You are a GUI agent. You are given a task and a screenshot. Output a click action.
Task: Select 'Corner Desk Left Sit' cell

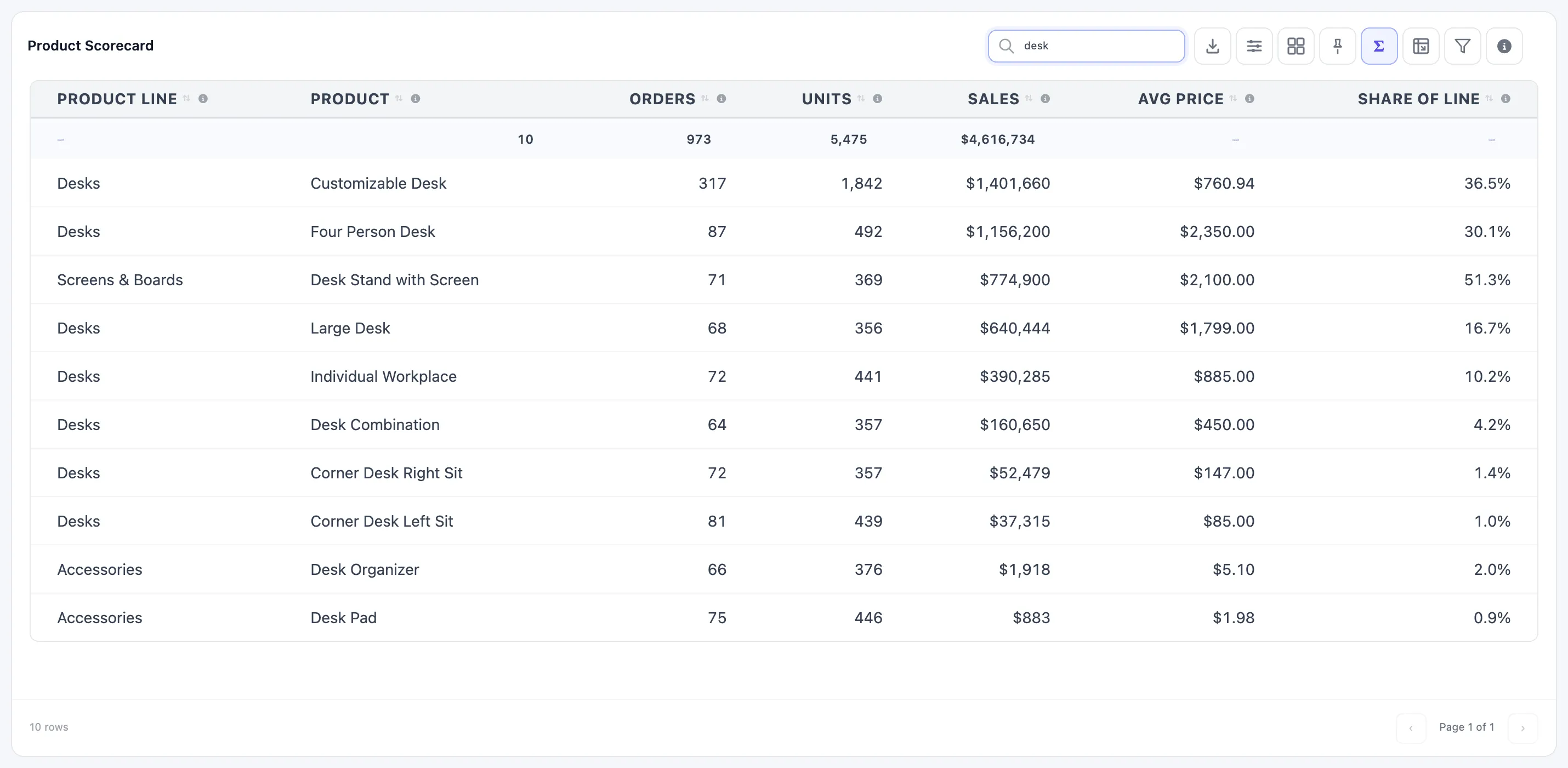(382, 521)
